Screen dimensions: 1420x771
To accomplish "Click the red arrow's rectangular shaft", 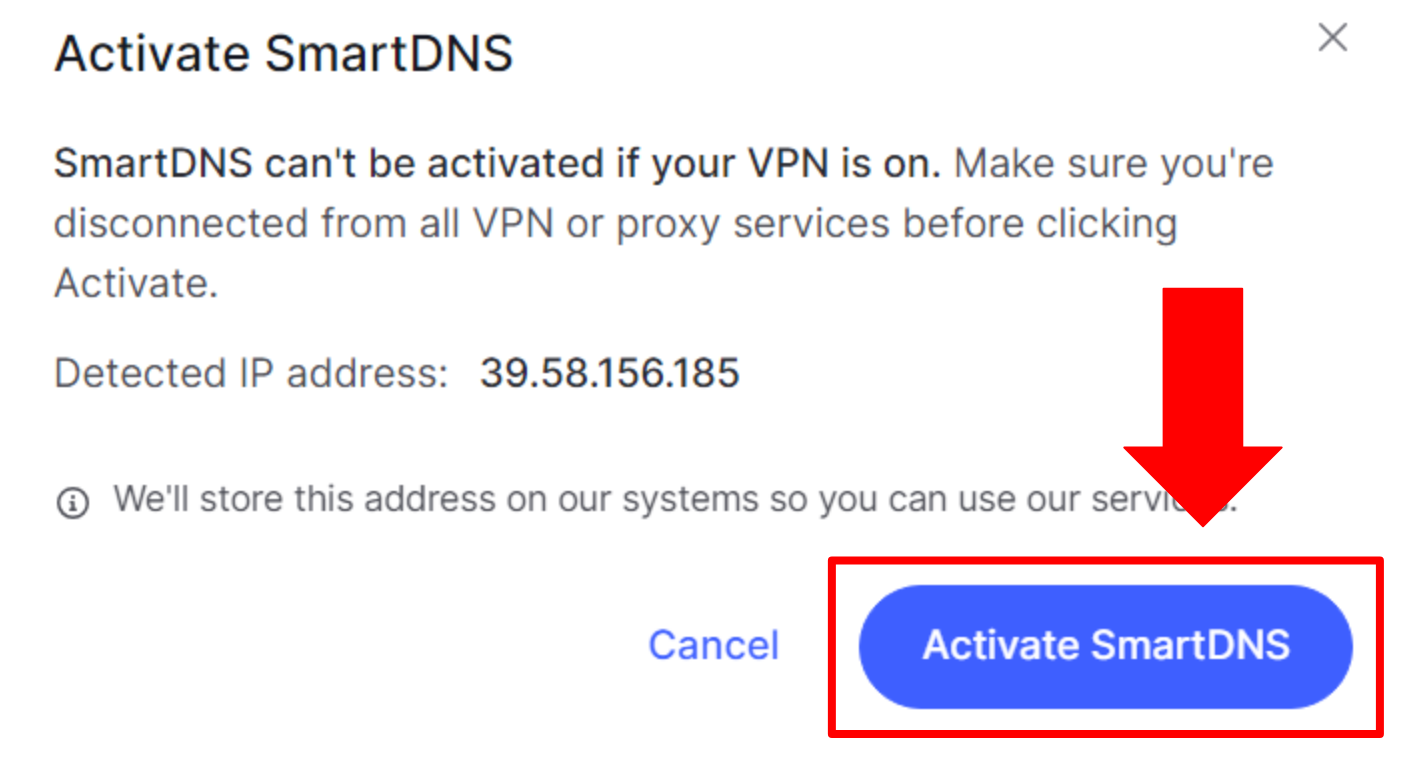I will [x=1202, y=367].
